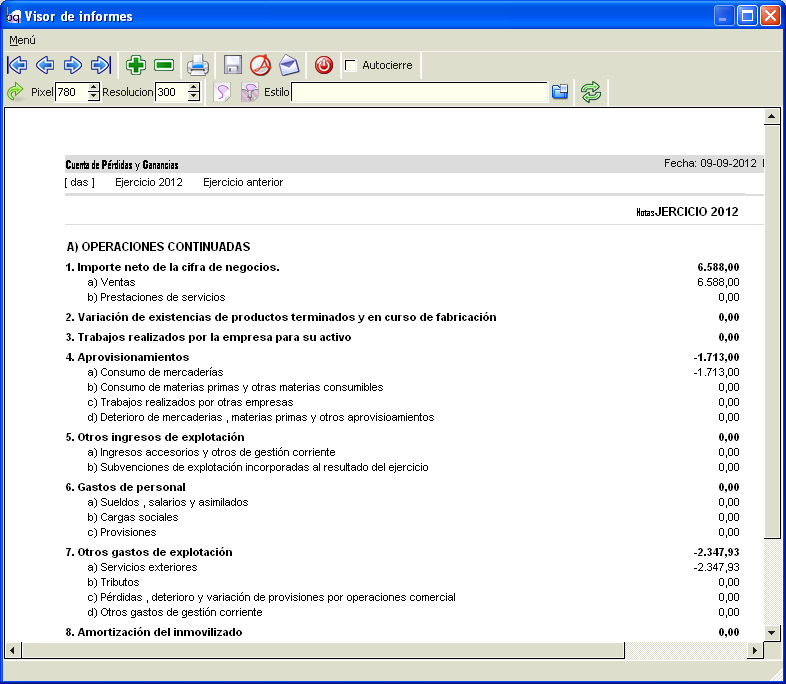This screenshot has height=684, width=786.
Task: Click the horizontal scrollbar left arrow
Action: coord(13,651)
